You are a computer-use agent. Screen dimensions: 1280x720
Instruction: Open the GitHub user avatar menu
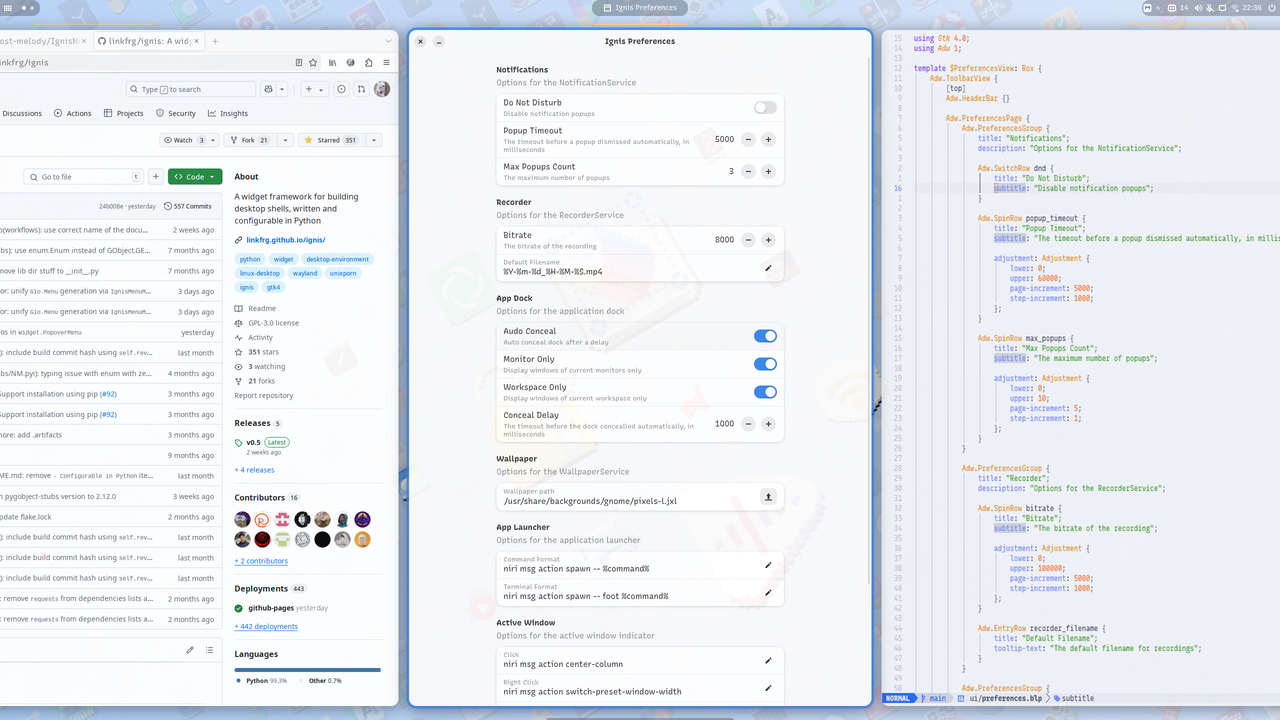pyautogui.click(x=382, y=89)
